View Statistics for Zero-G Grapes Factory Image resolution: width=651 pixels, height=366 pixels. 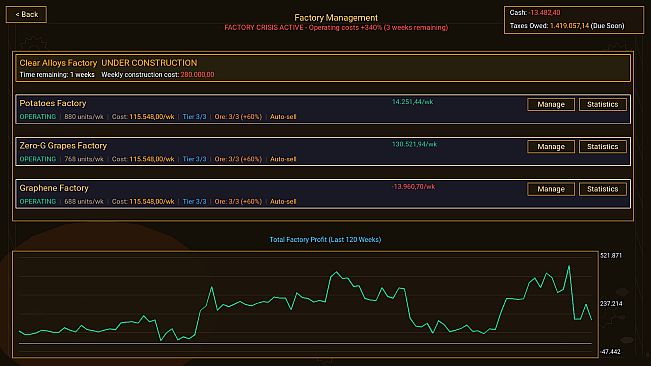(602, 147)
